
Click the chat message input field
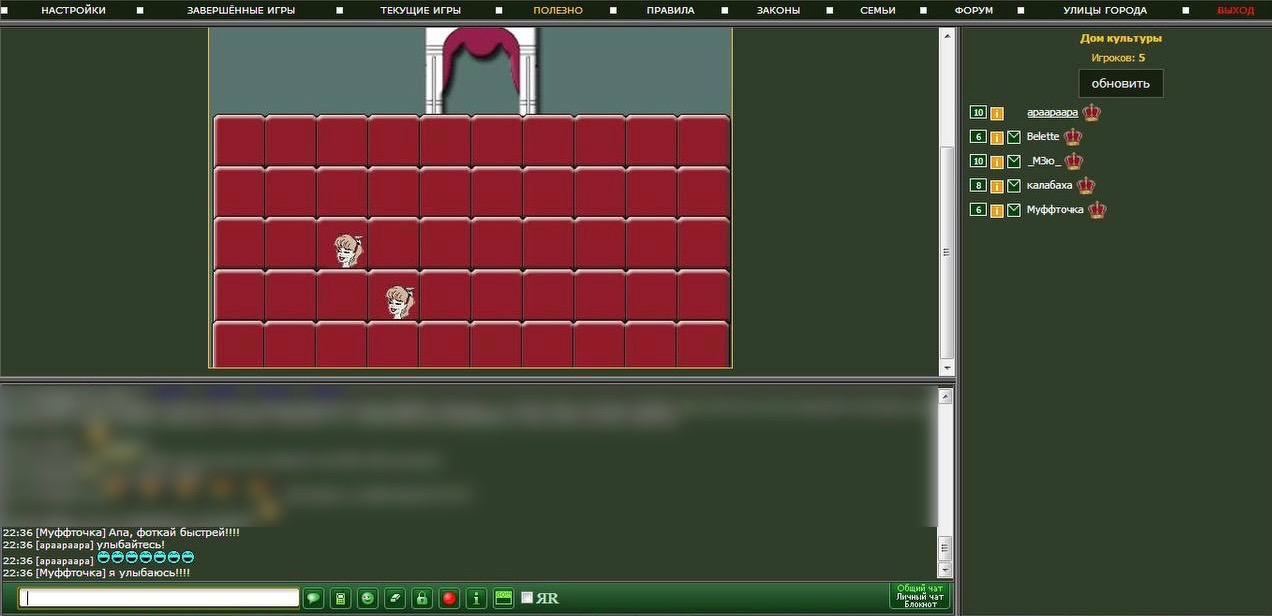(x=160, y=598)
